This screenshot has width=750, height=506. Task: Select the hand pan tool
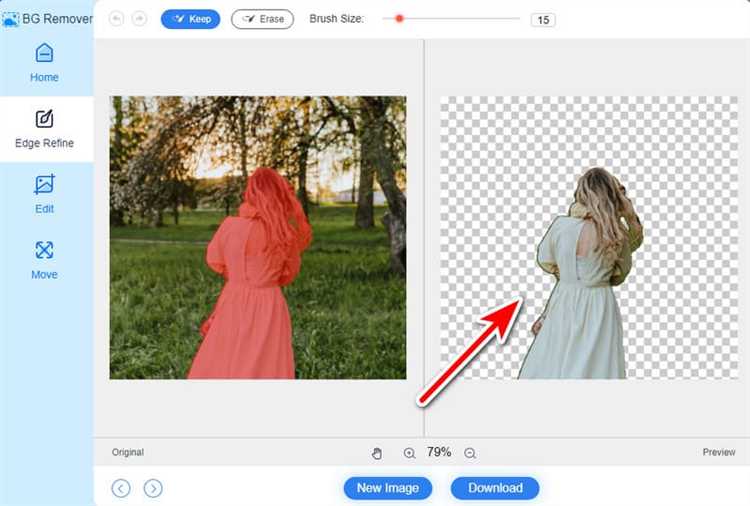[377, 453]
